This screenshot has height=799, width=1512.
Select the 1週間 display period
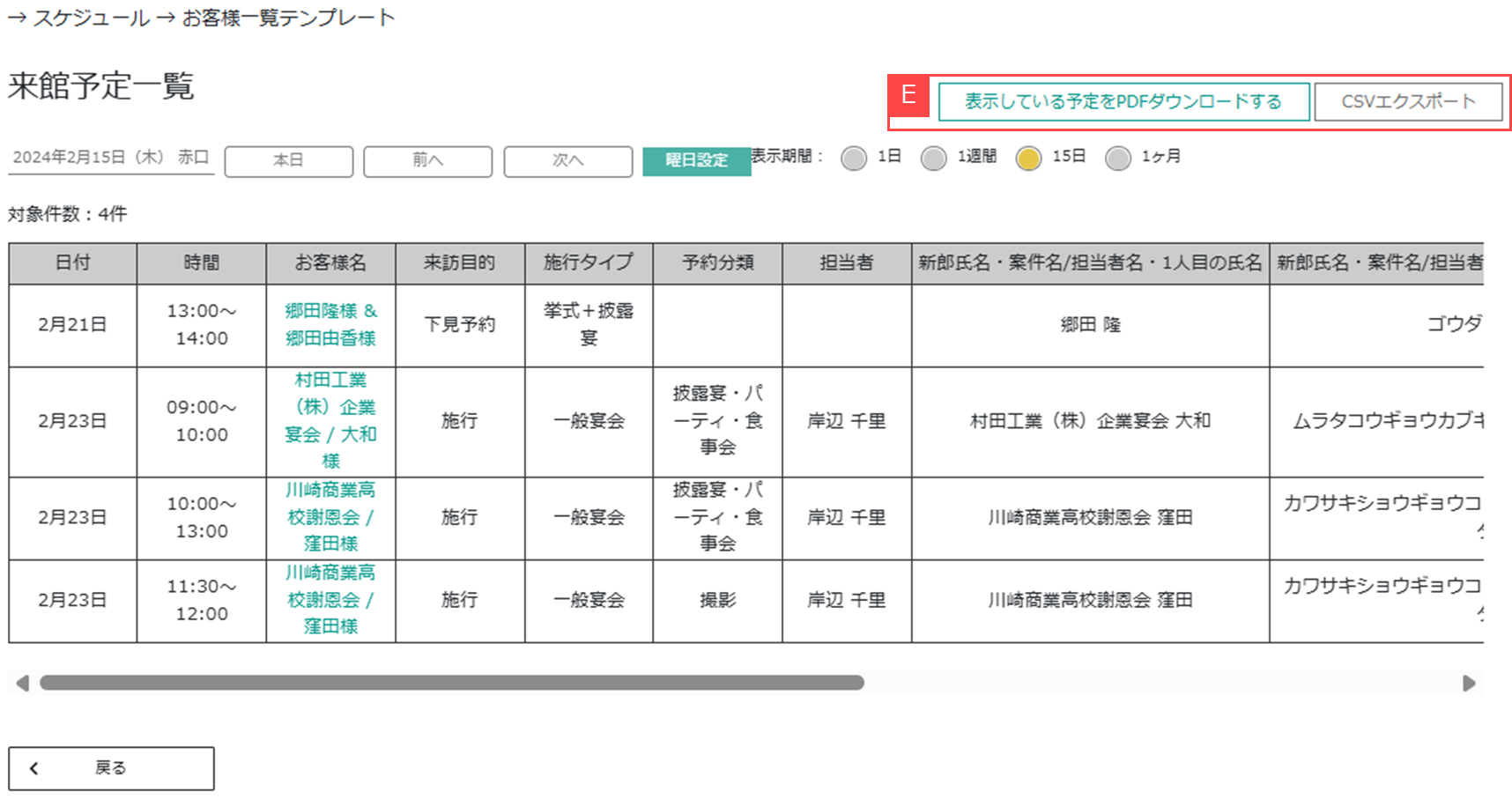pyautogui.click(x=933, y=158)
